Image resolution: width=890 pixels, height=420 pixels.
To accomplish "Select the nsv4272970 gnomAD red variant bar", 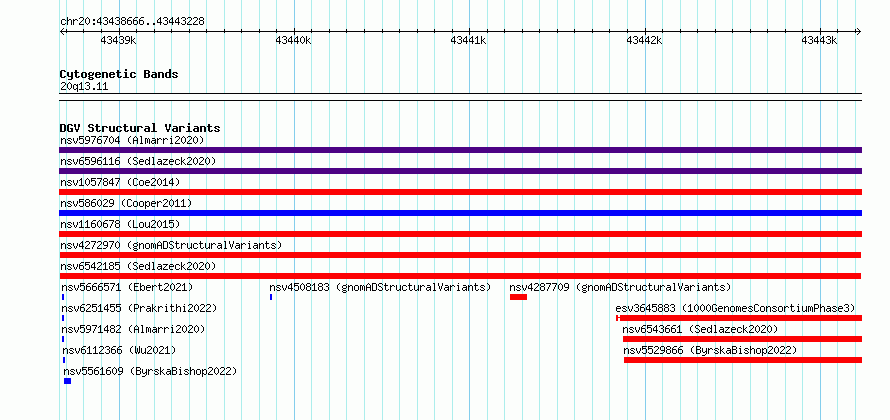I will click(x=460, y=255).
